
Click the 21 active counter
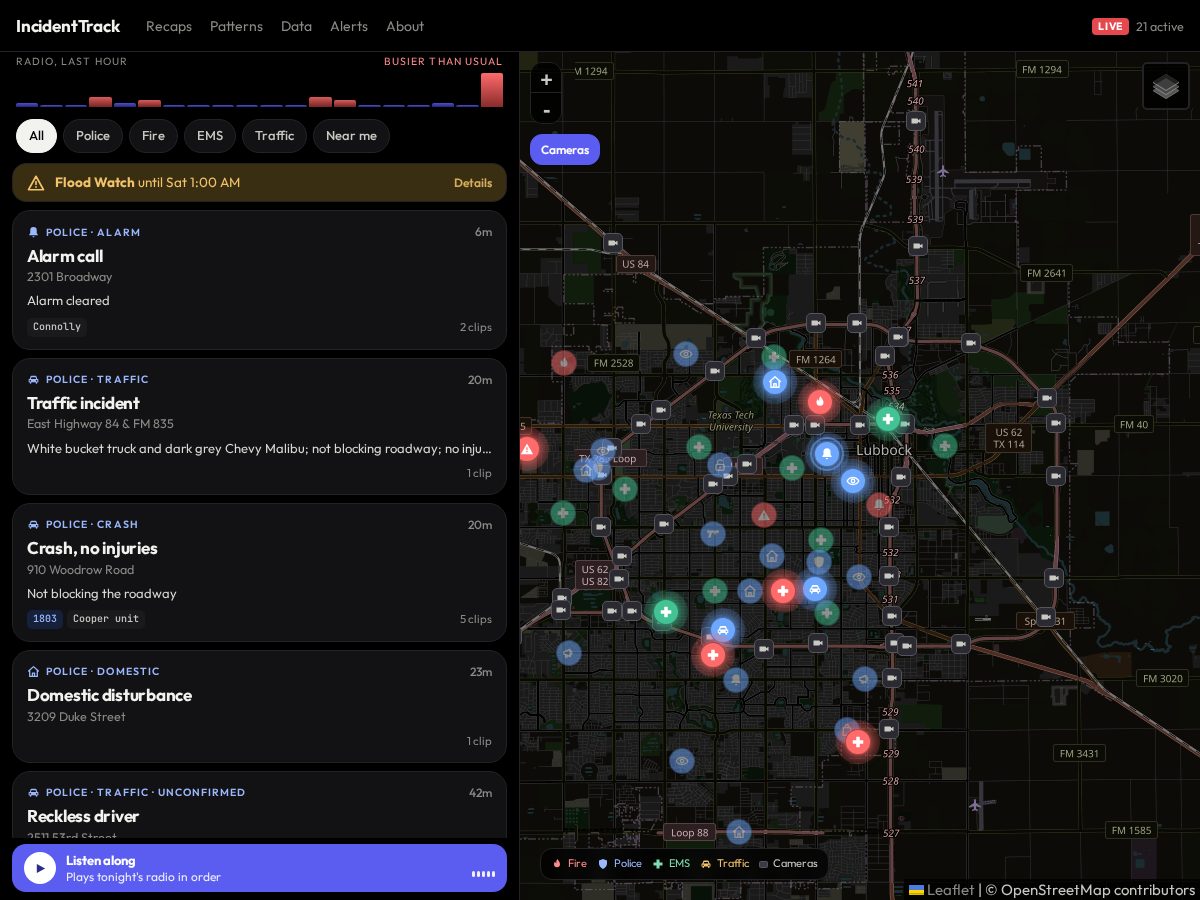(1160, 26)
